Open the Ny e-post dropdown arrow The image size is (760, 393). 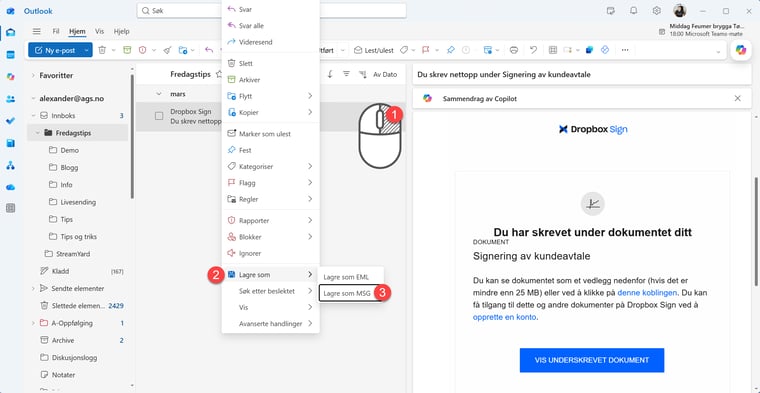86,50
